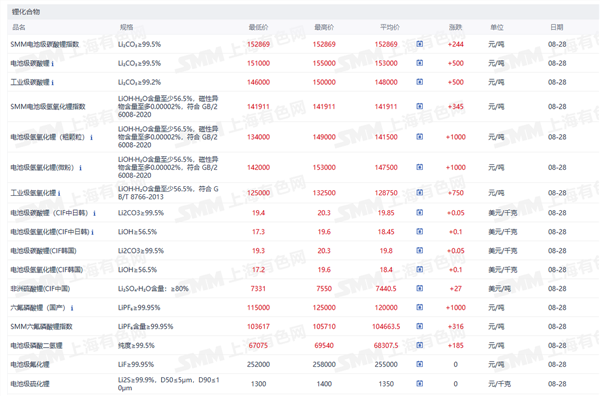Image resolution: width=600 pixels, height=396 pixels.
Task: Select the change value +27
Action: click(x=456, y=288)
